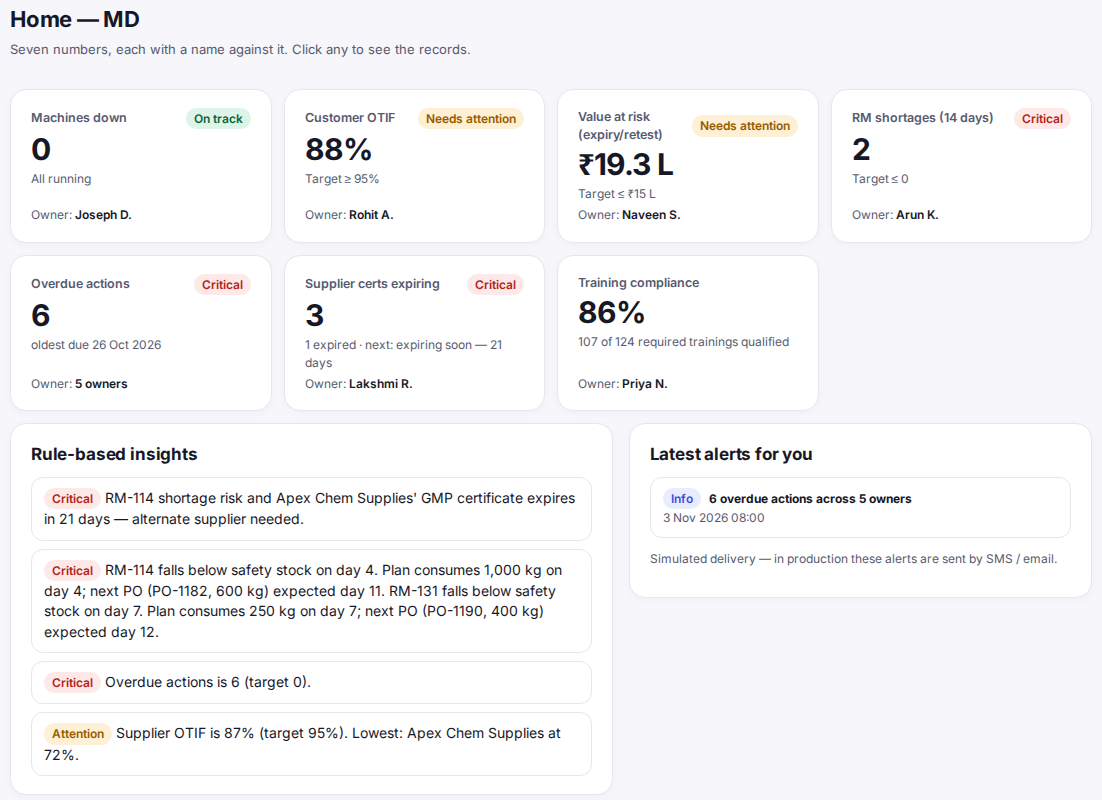Viewport: 1102px width, 800px height.
Task: Click the "Simulated delivery" note text
Action: [x=853, y=559]
